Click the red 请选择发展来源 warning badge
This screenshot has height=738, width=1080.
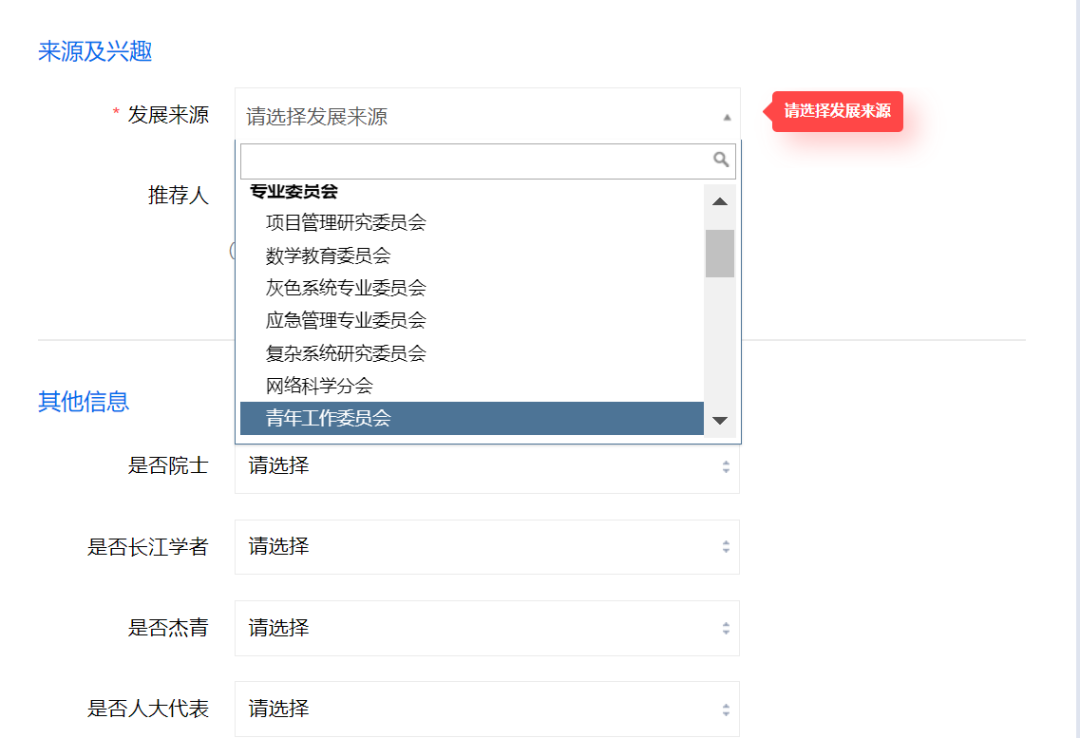pos(837,111)
